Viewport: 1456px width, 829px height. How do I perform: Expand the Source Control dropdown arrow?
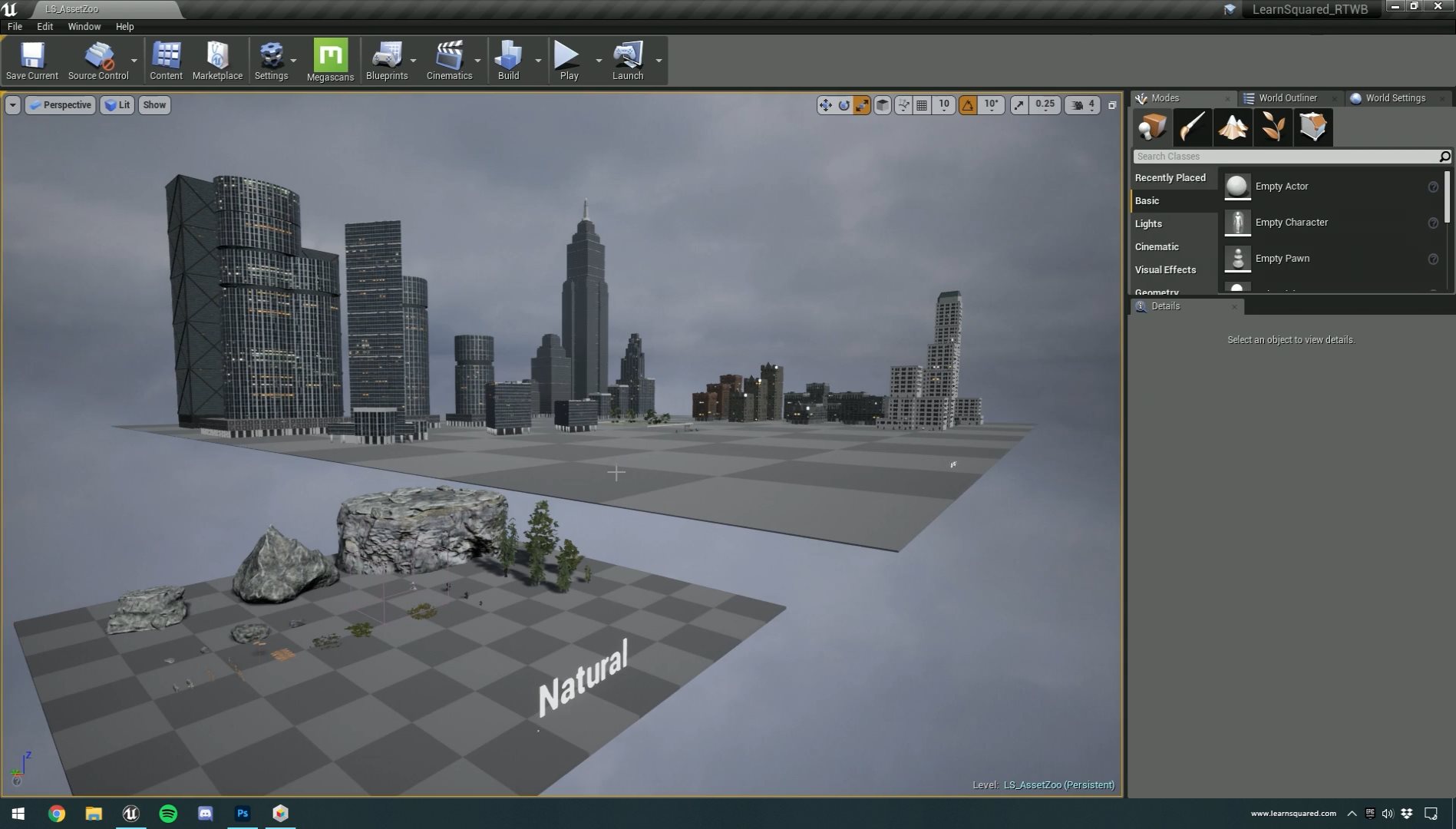tap(134, 61)
